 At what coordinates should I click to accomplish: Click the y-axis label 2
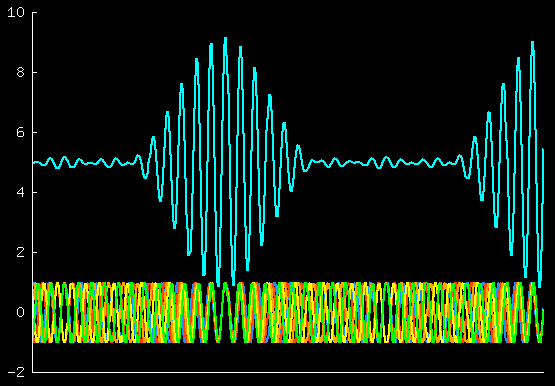[21, 253]
